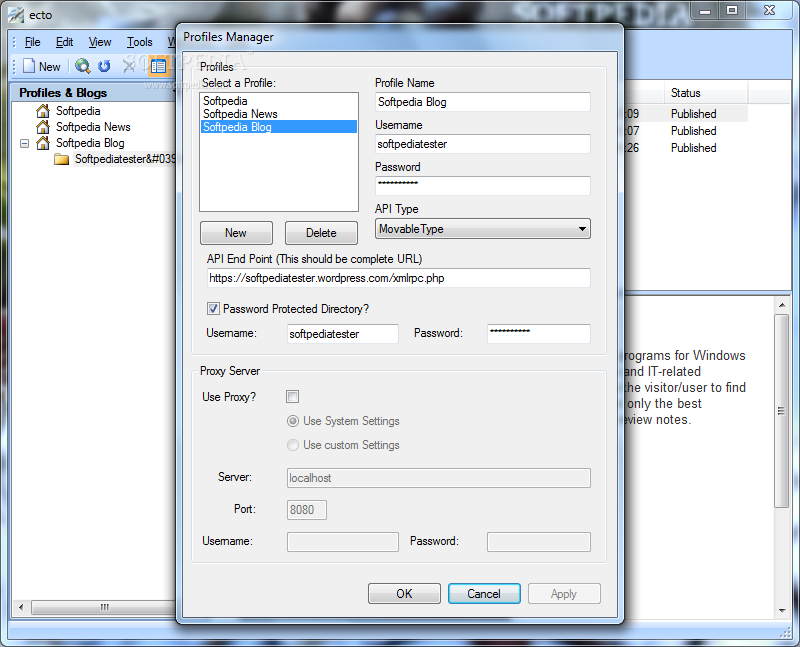Image resolution: width=800 pixels, height=647 pixels.
Task: Click the Status column header
Action: click(x=706, y=93)
